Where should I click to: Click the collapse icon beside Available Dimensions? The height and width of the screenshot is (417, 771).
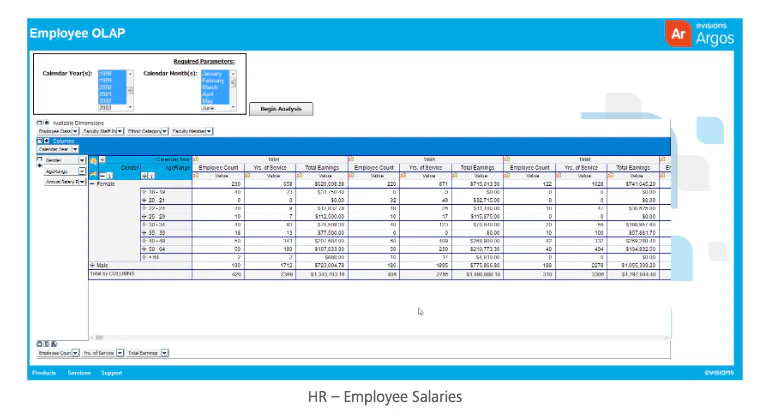click(x=39, y=122)
